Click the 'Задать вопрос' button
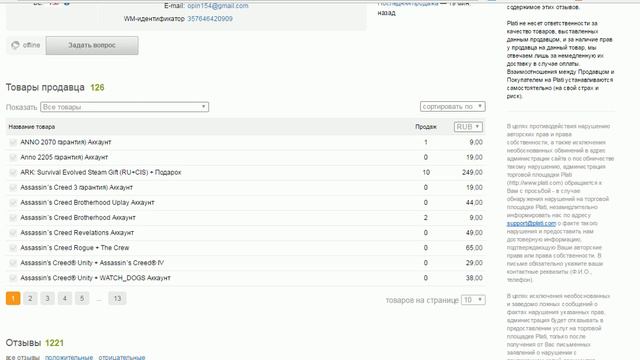This screenshot has width=640, height=360. click(x=92, y=45)
